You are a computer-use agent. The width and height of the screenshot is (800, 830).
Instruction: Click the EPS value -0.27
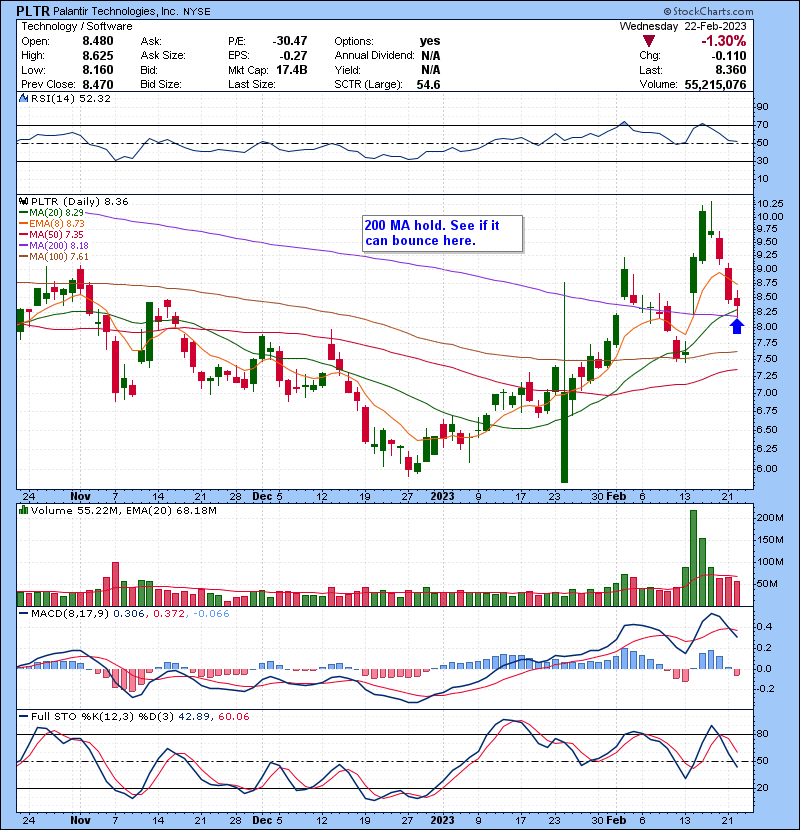[293, 55]
